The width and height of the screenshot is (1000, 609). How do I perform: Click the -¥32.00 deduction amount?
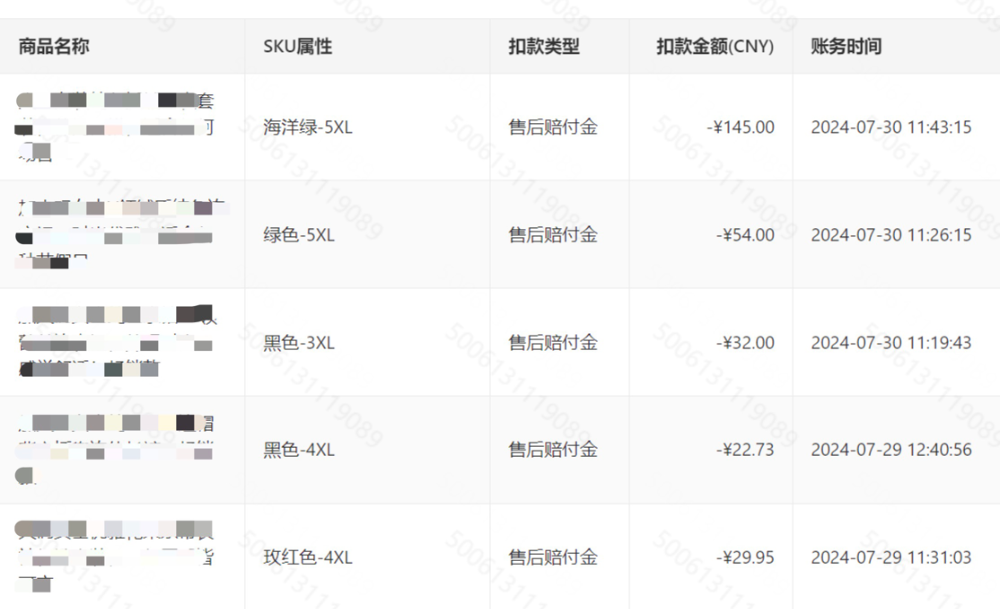coord(745,342)
